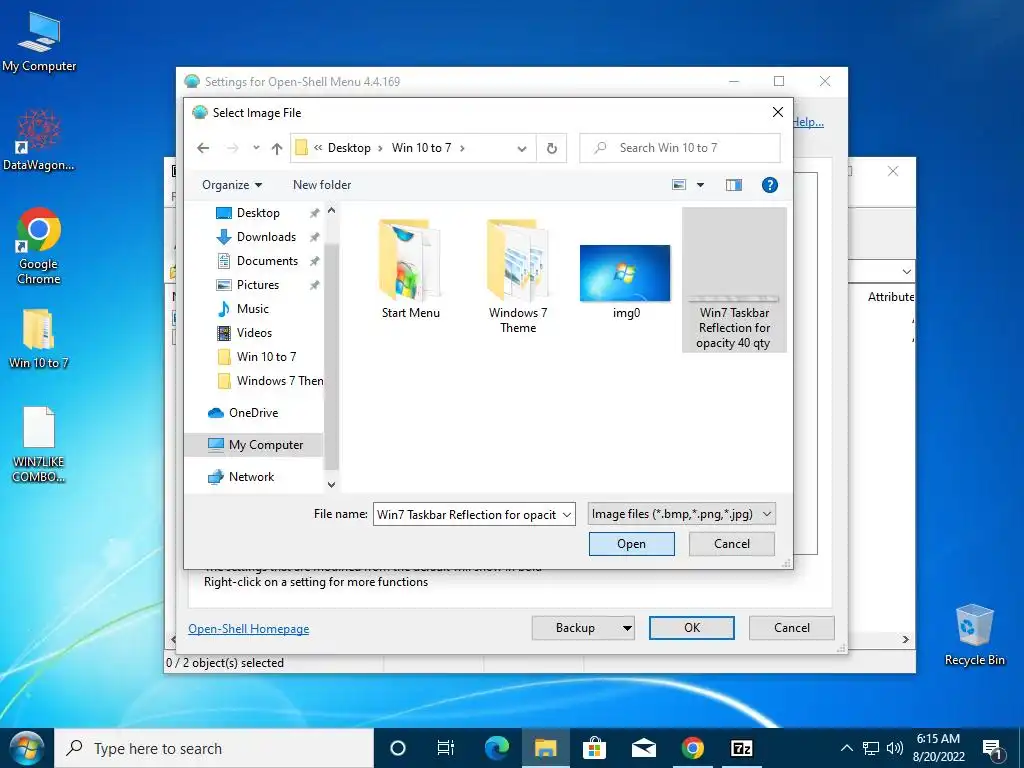
Task: Refresh the Win 10 to 7 folder
Action: pyautogui.click(x=552, y=148)
